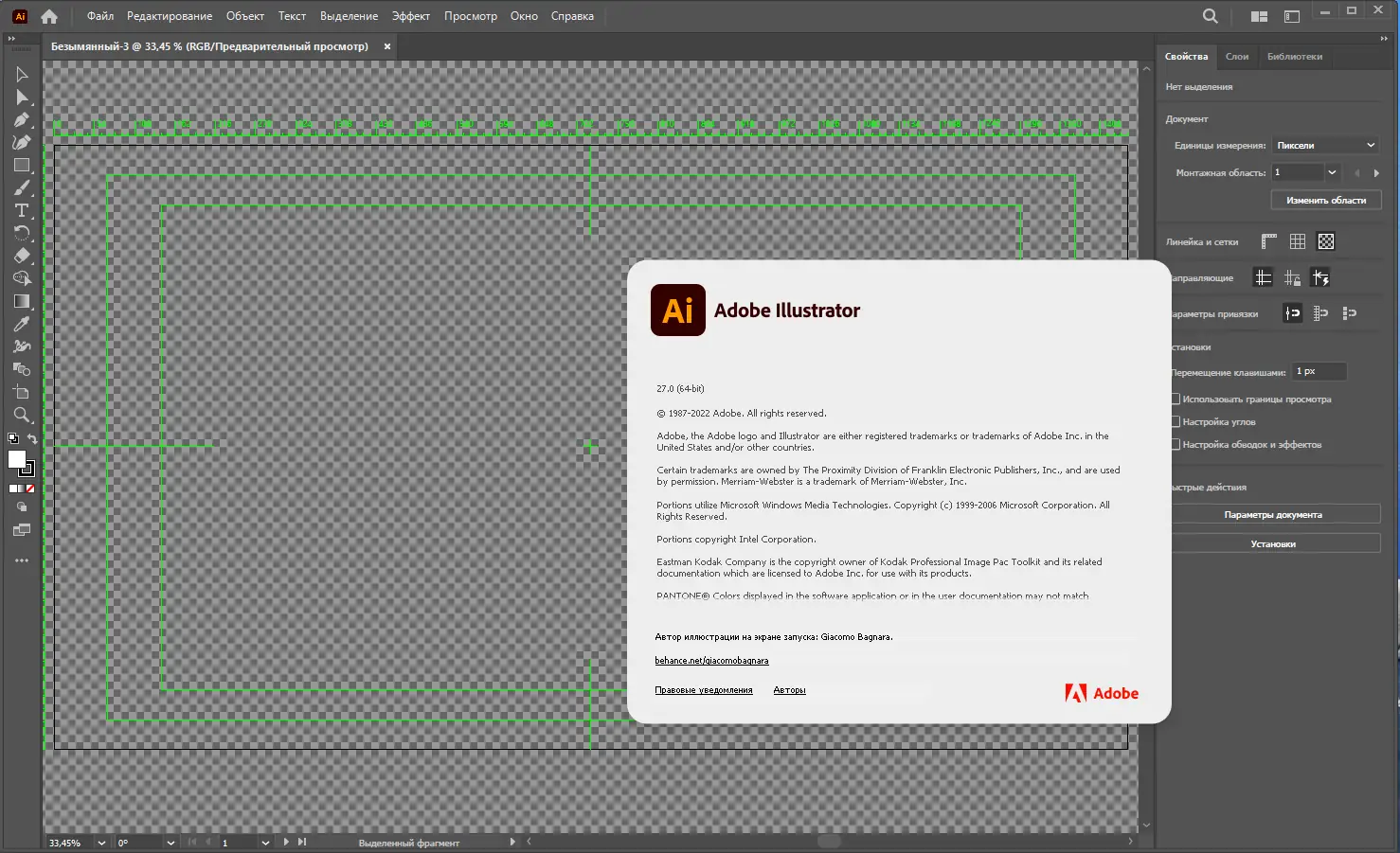
Task: Select the Artboard tool
Action: click(22, 392)
